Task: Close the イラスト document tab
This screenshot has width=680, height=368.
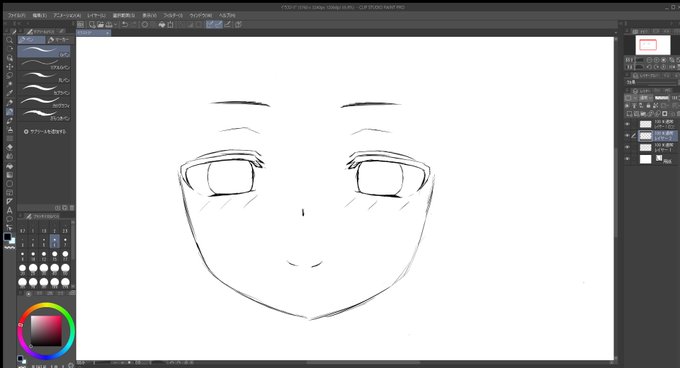Action: (108, 33)
